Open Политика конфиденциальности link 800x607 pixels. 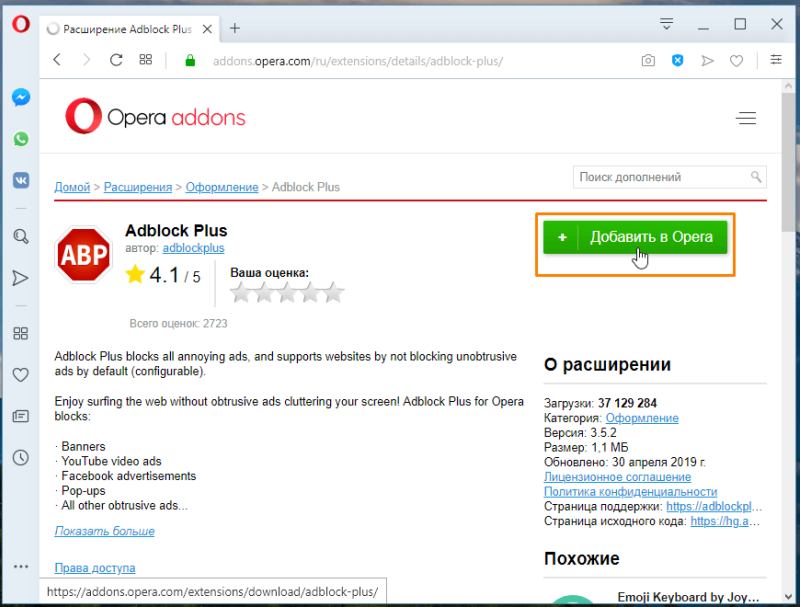[x=630, y=492]
